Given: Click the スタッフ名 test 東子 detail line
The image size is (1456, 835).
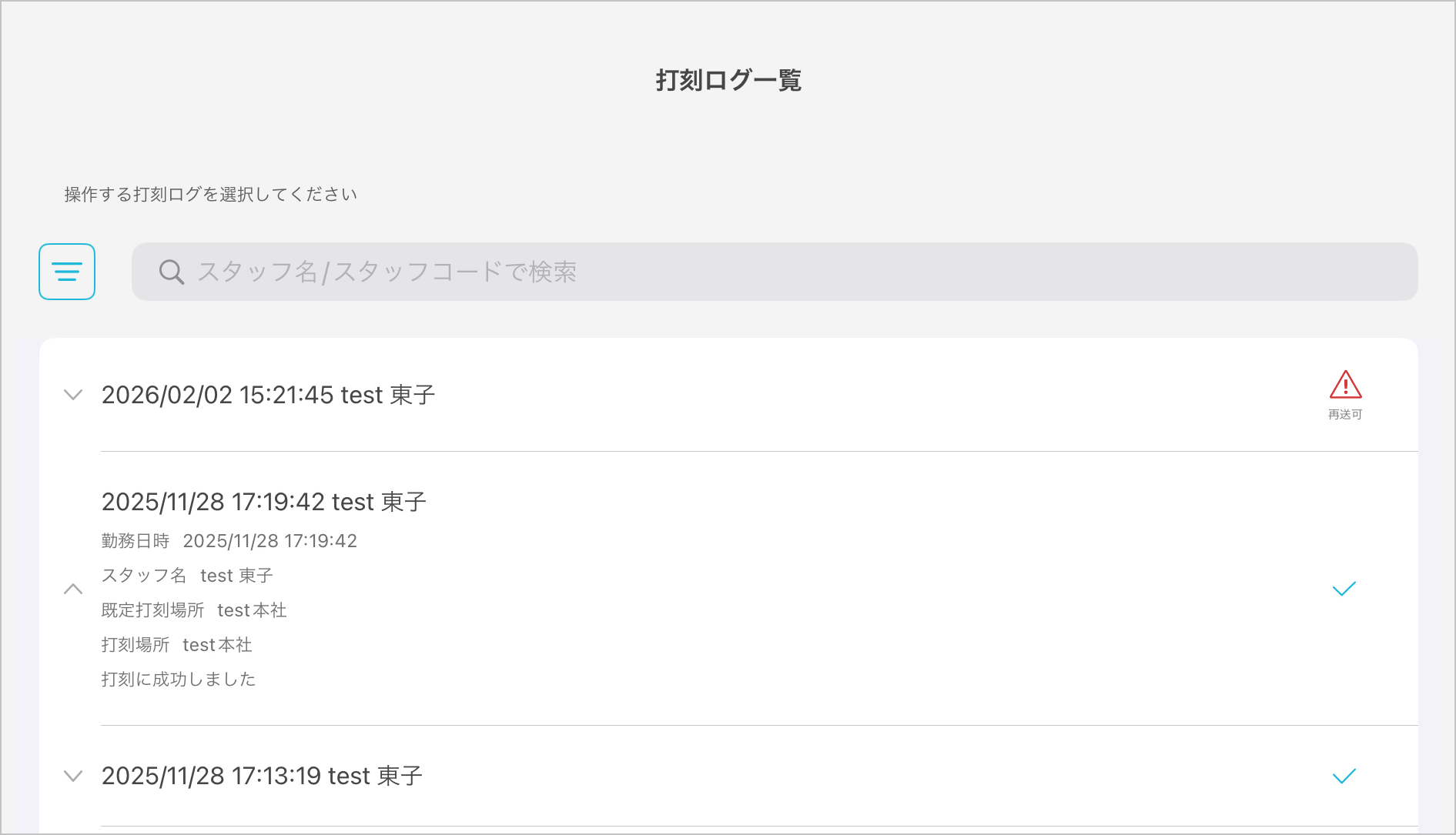Looking at the screenshot, I should point(187,576).
